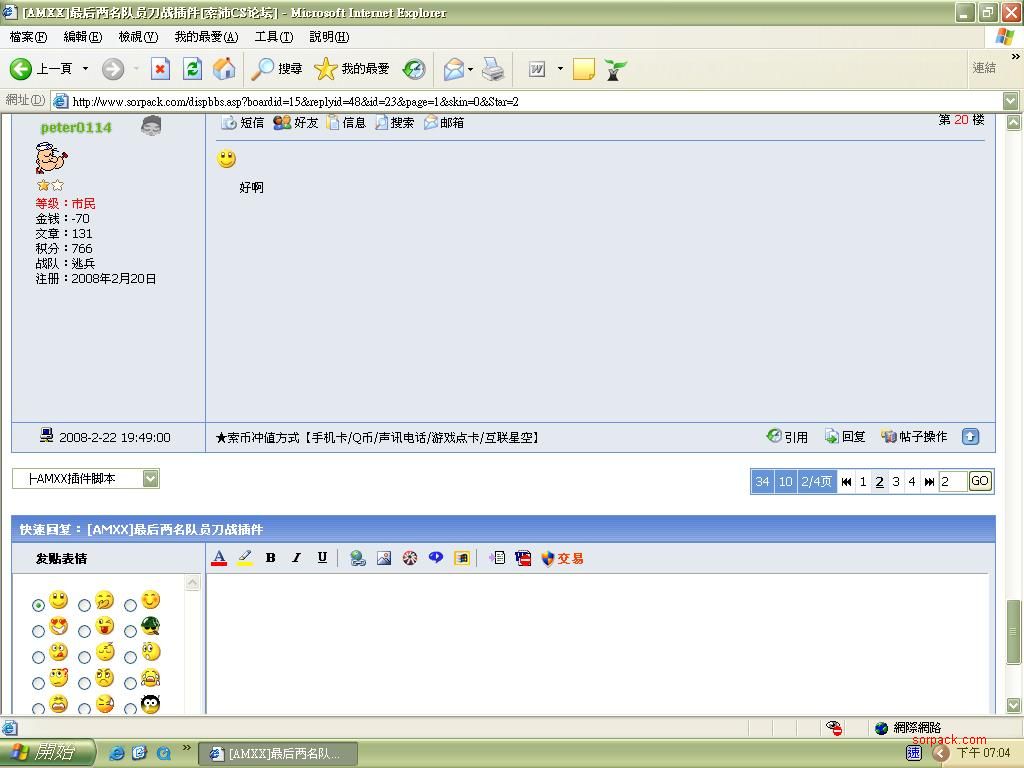Screen dimensions: 1024x768
Task: Apply underline in the reply editor
Action: (x=322, y=558)
